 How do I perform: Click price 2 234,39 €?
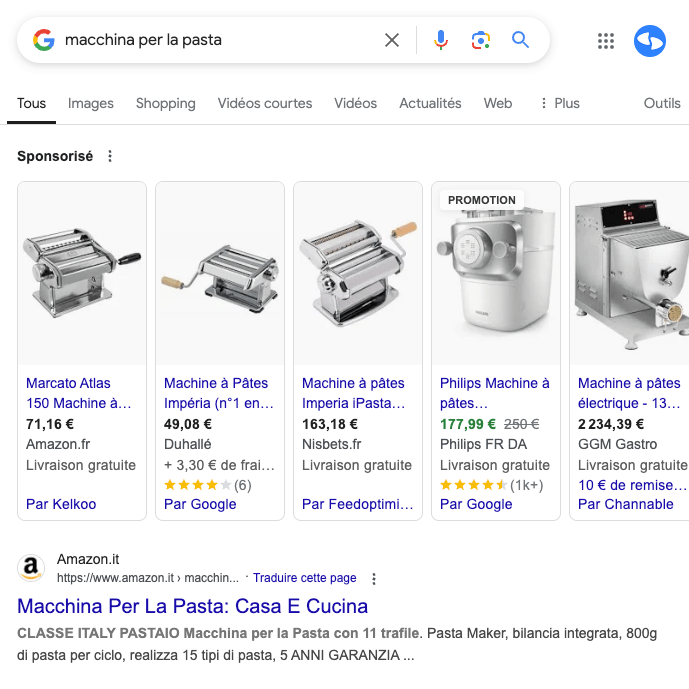611,424
